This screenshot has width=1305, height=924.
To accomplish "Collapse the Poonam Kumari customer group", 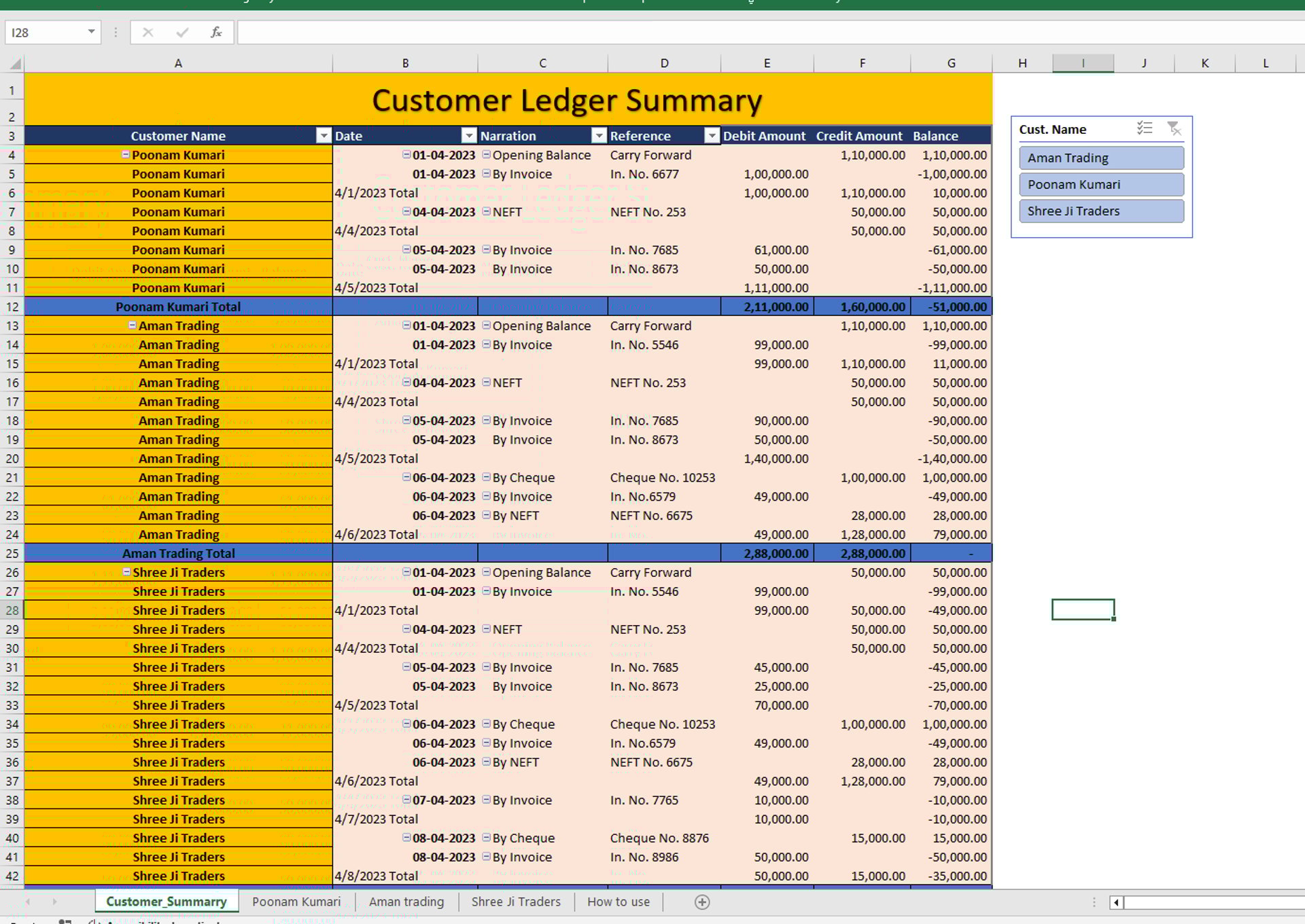I will (x=126, y=155).
